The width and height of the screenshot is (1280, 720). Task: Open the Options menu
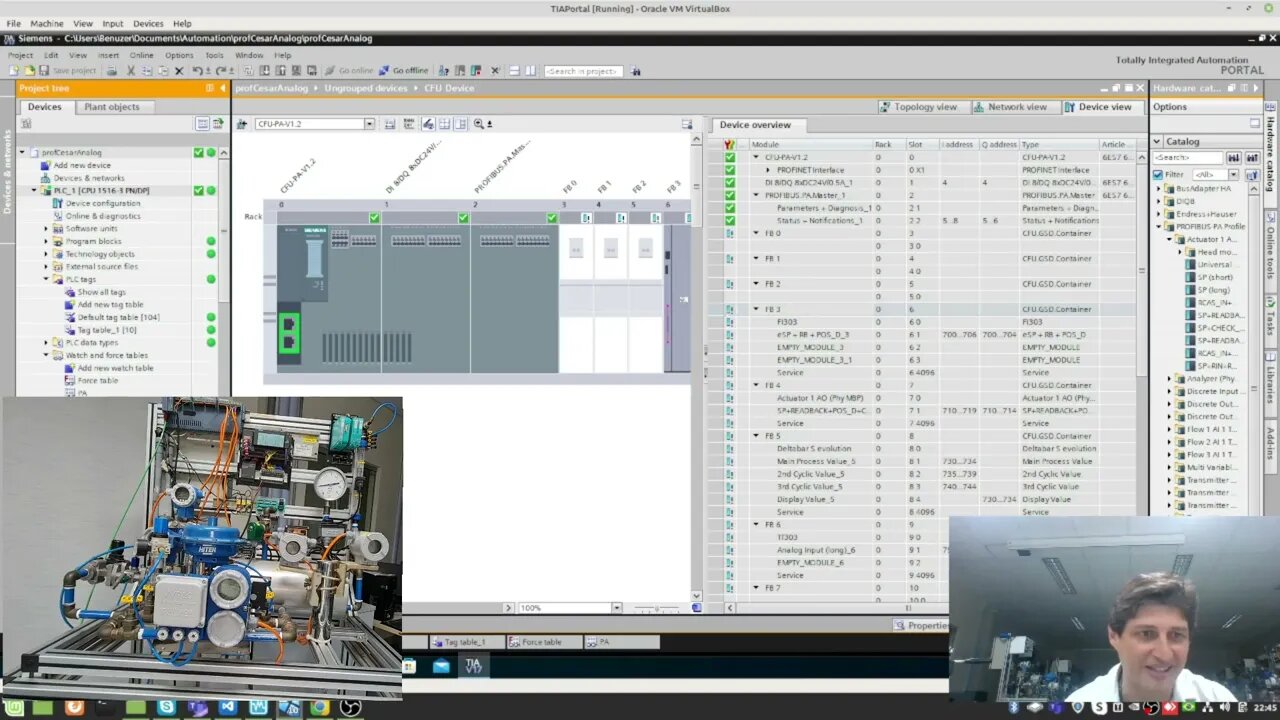179,55
